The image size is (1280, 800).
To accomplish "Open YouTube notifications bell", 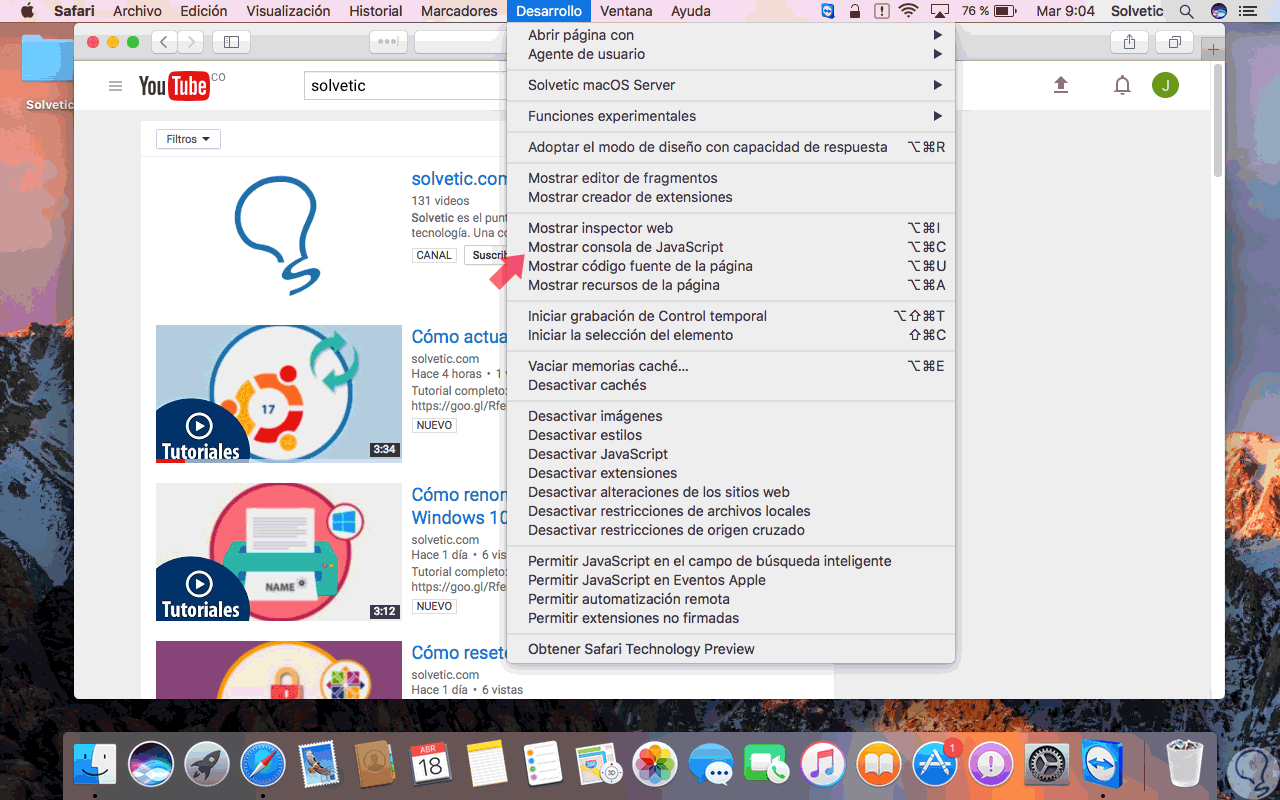I will tap(1122, 86).
